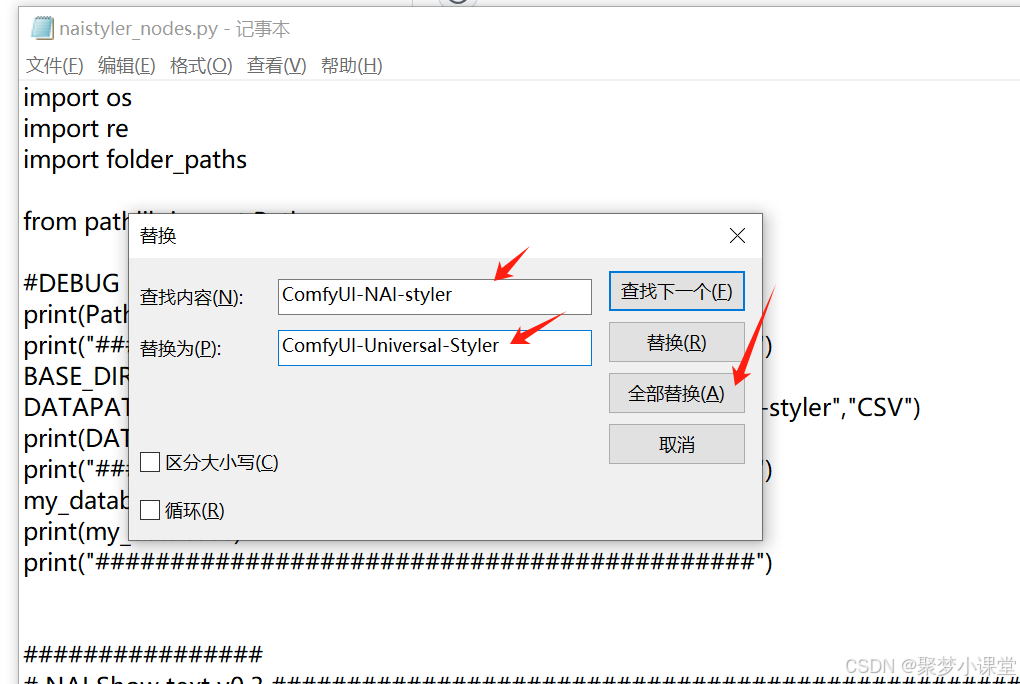Click the 'my_datab' line start
Viewport: 1020px width, 684px height.
pyautogui.click(x=76, y=501)
